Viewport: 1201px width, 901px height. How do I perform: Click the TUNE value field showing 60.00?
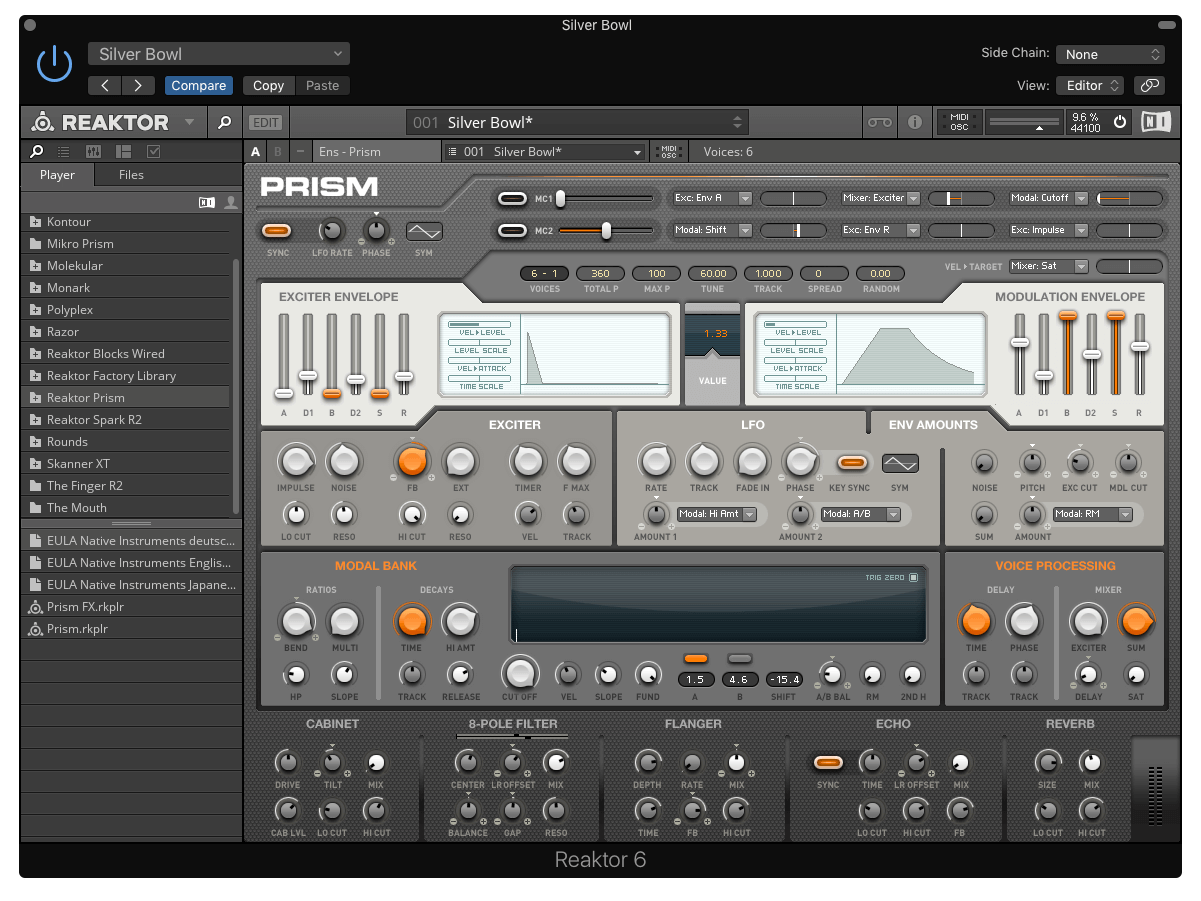pyautogui.click(x=713, y=274)
